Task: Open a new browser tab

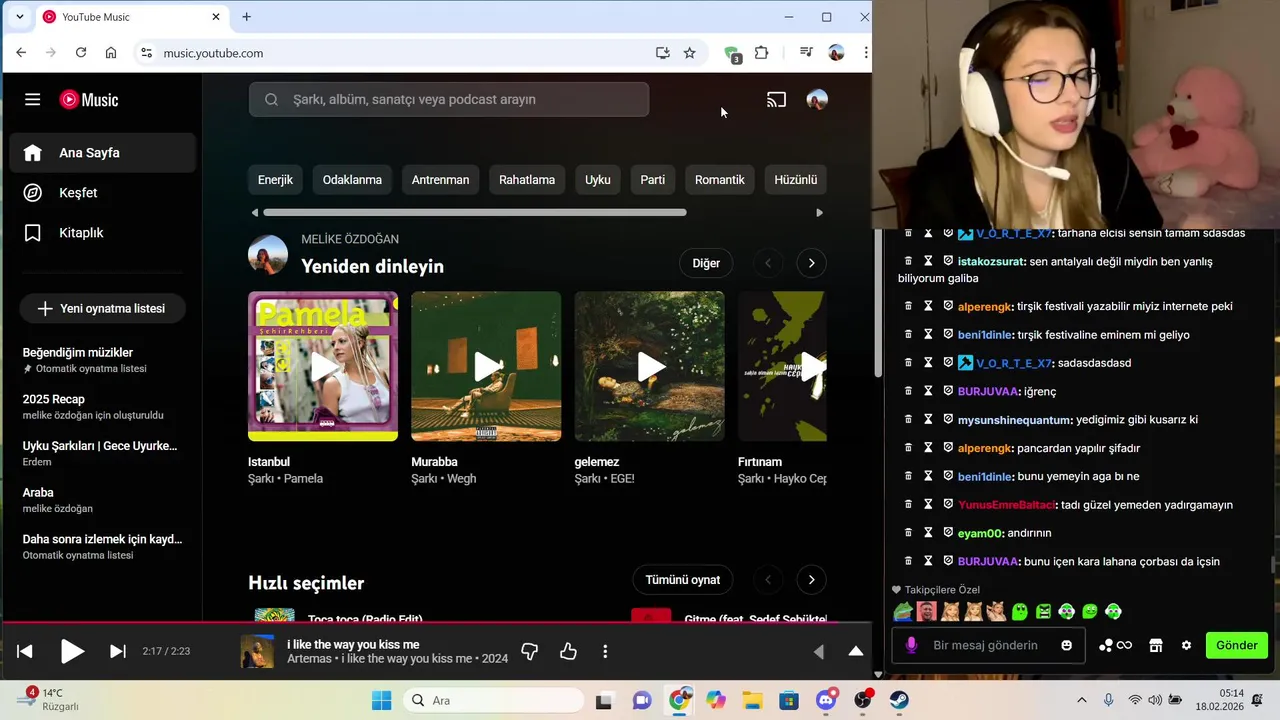Action: (x=246, y=17)
